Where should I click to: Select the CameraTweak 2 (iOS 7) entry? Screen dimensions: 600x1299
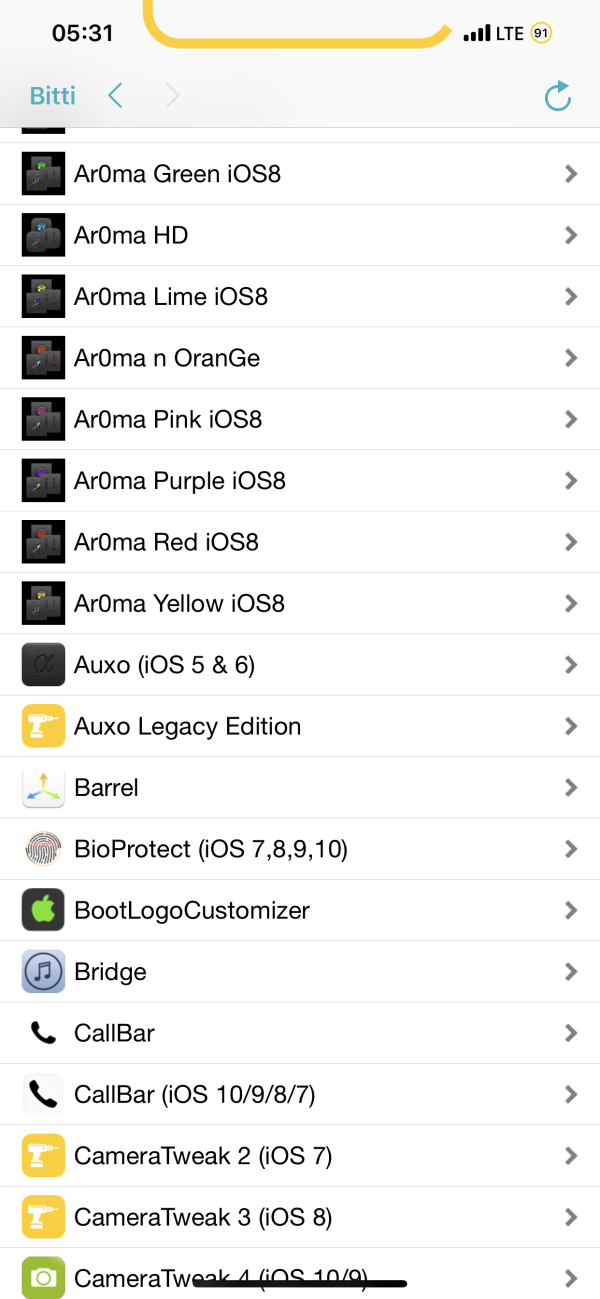[x=203, y=1156]
